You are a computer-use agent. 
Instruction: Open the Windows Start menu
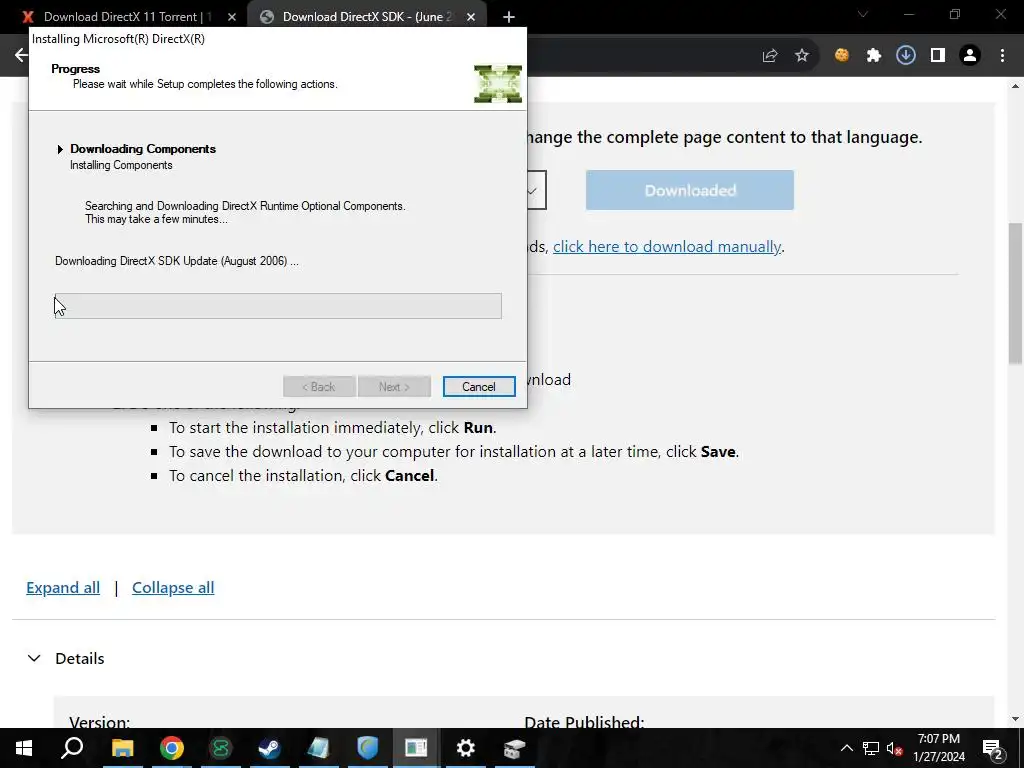click(x=24, y=748)
